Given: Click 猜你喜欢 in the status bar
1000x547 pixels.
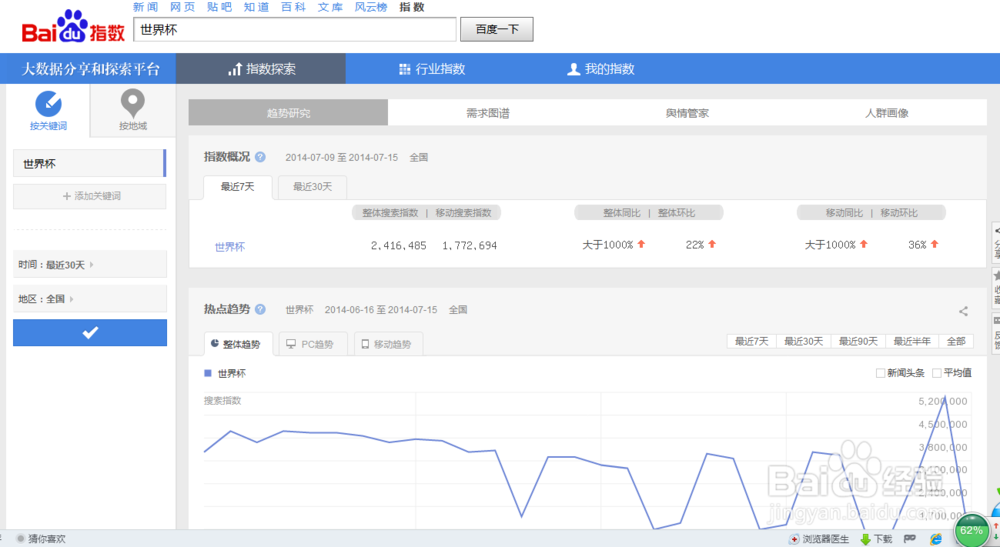Looking at the screenshot, I should 41,539.
